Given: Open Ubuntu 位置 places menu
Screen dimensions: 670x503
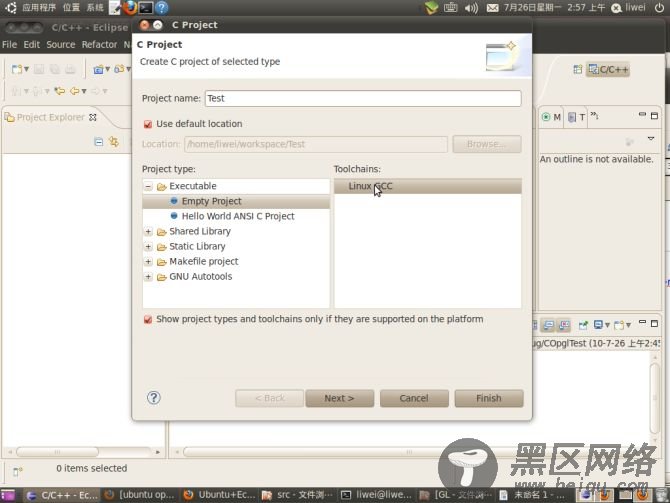Looking at the screenshot, I should point(71,7).
